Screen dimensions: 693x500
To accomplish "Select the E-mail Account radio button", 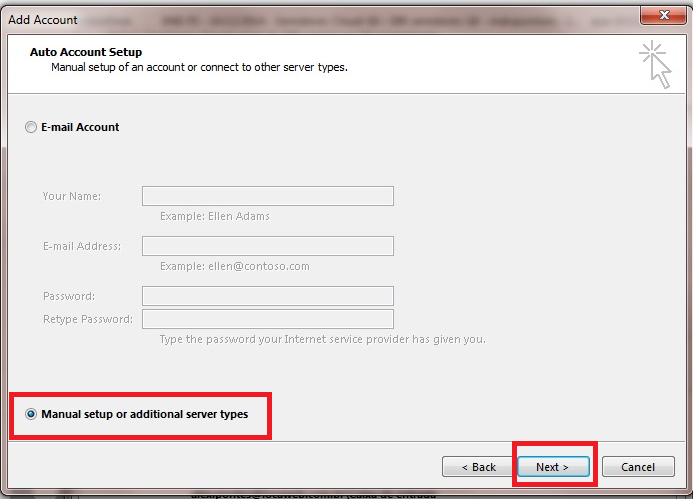I will [x=30, y=127].
